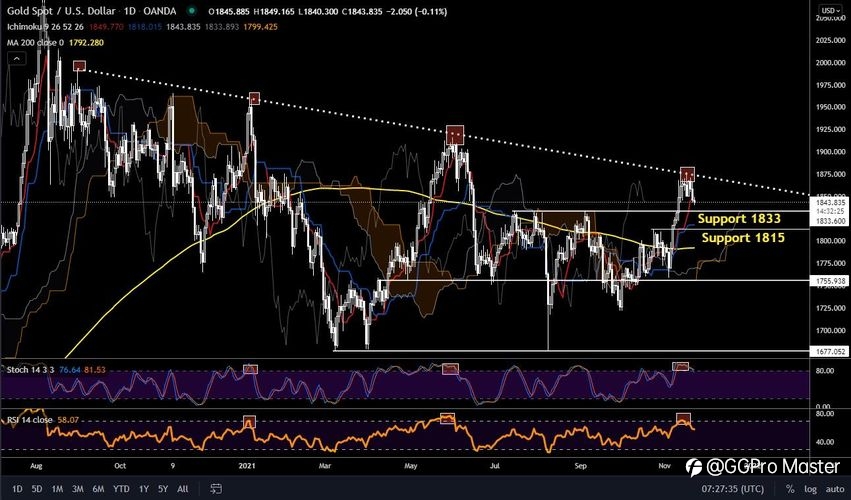Viewport: 851px width, 500px height.
Task: Select the 1Y time range
Action: (x=143, y=489)
